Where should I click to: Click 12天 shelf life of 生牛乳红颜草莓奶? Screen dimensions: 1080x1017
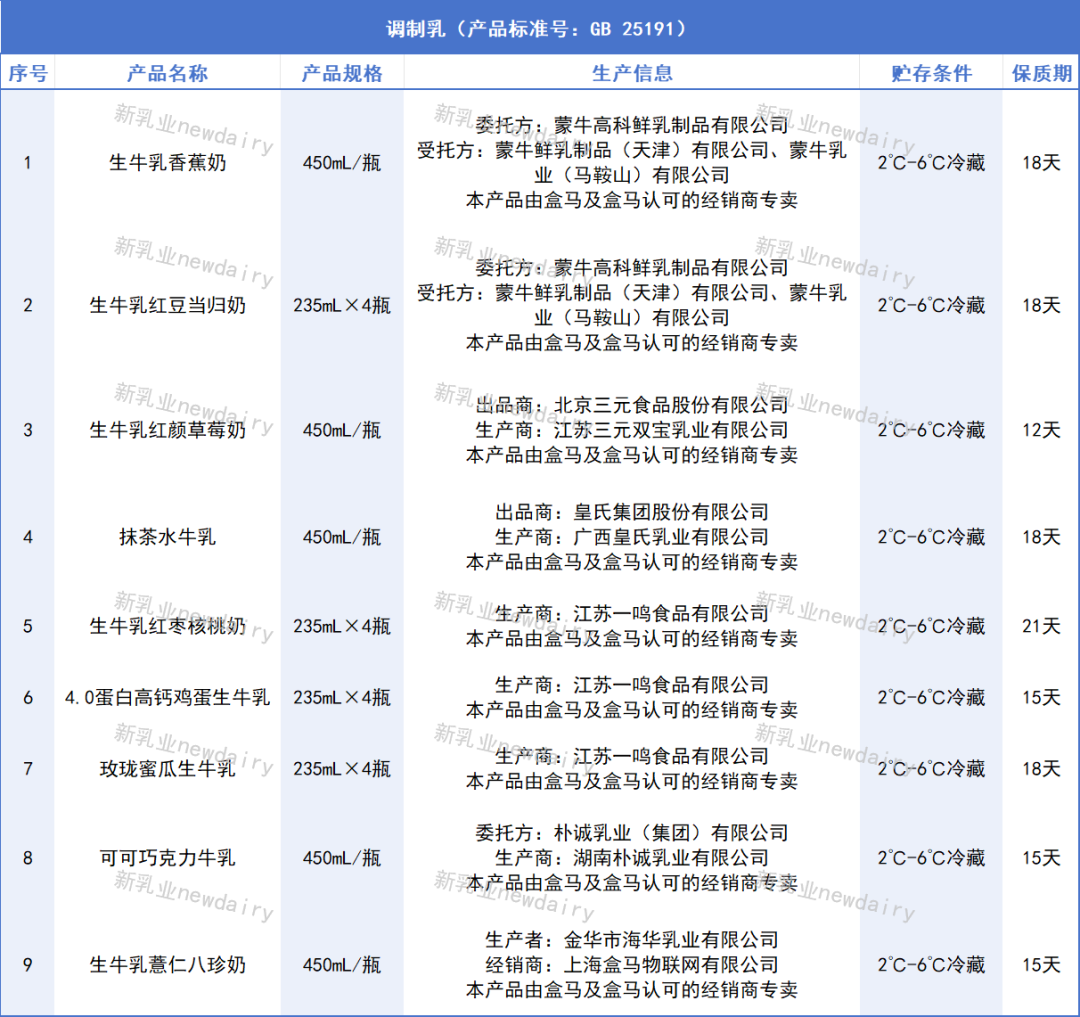[x=1041, y=430]
